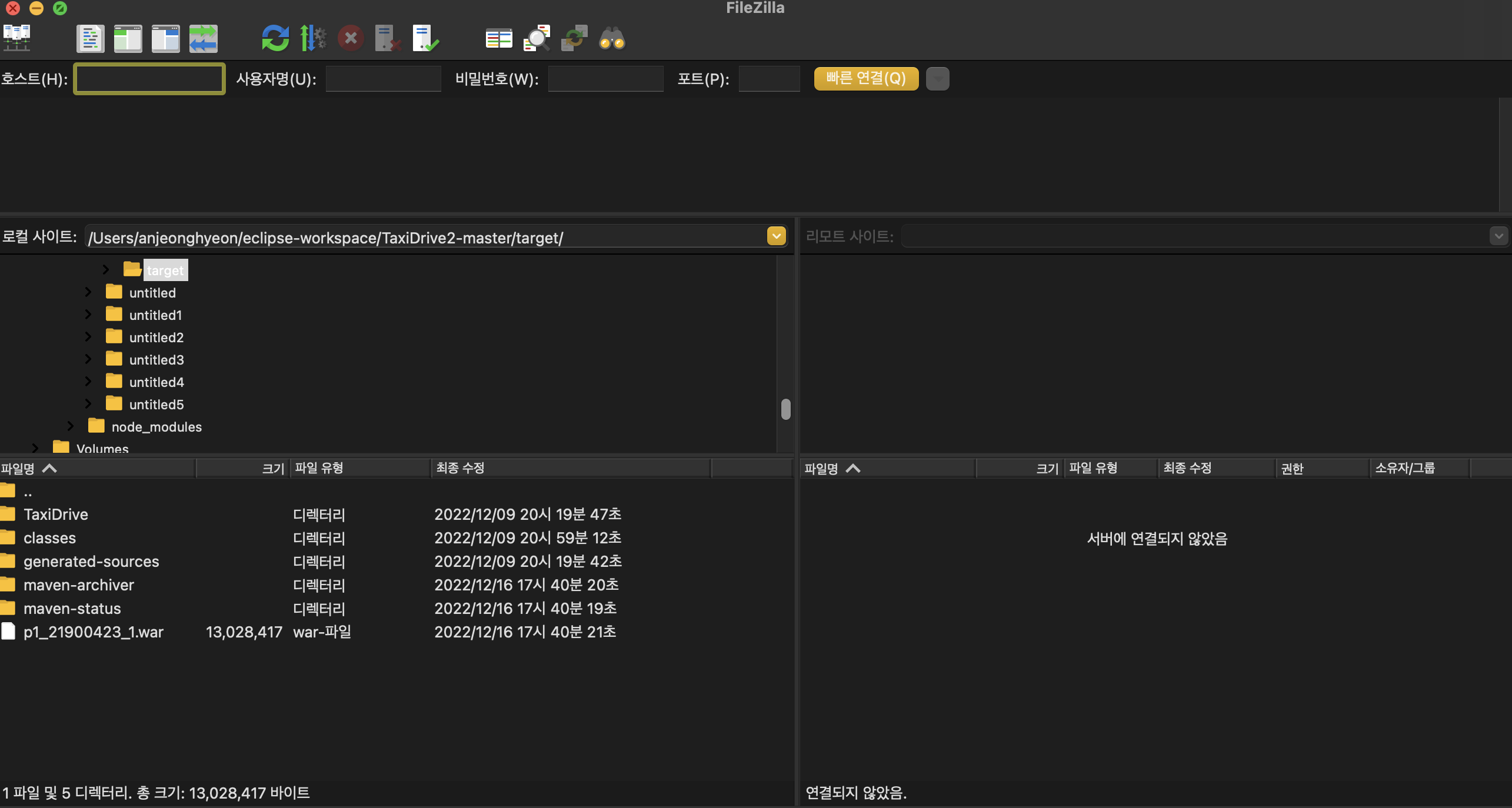Toggle transfer queue display icon
The width and height of the screenshot is (1512, 808).
coord(203,39)
